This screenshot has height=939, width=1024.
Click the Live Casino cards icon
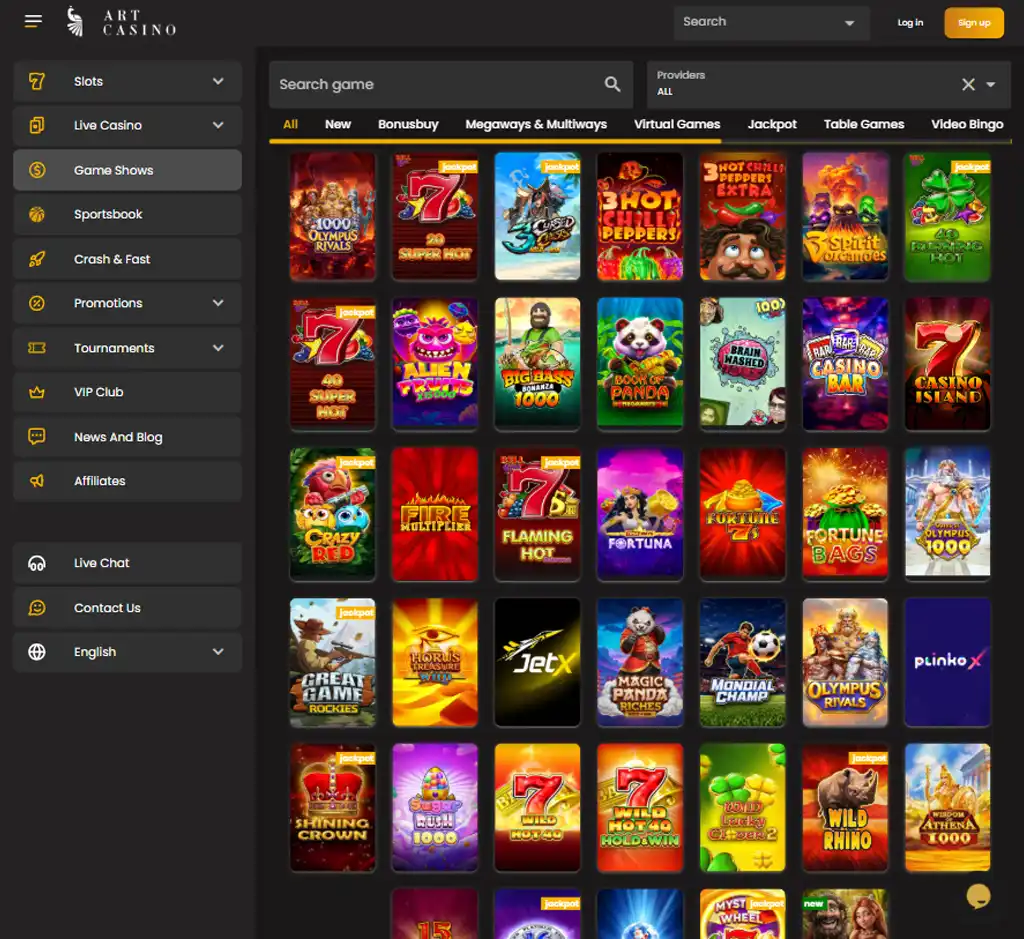click(37, 125)
